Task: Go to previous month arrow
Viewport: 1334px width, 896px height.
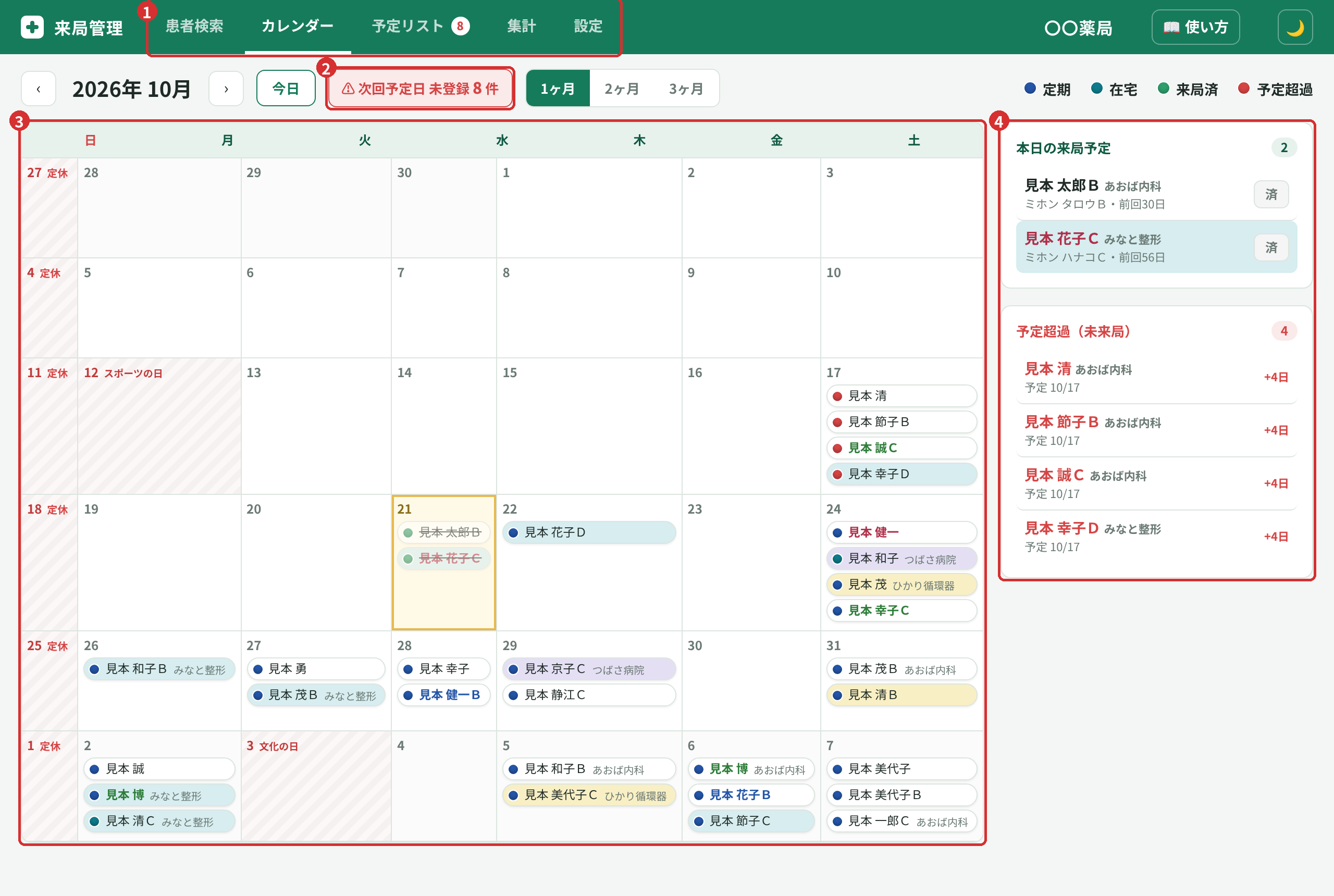Action: tap(38, 89)
